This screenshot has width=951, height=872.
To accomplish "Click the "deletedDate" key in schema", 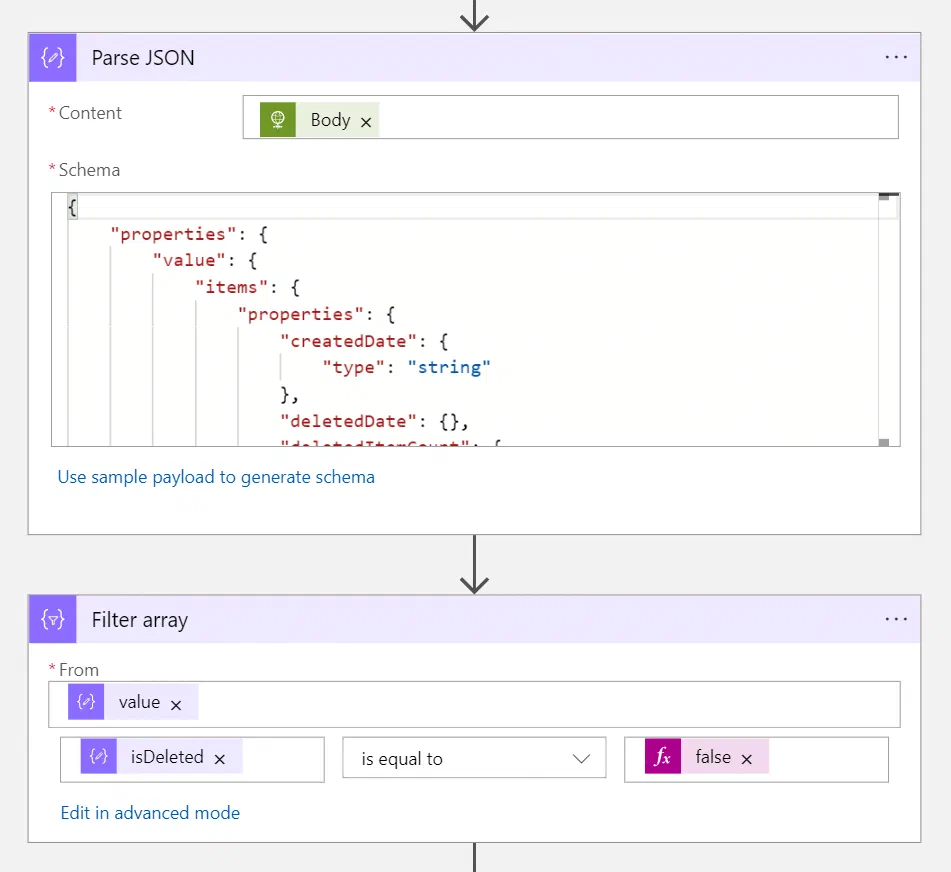I will (x=349, y=421).
